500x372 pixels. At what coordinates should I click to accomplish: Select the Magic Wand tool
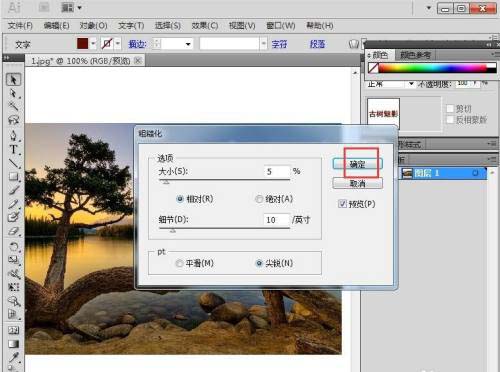13,106
